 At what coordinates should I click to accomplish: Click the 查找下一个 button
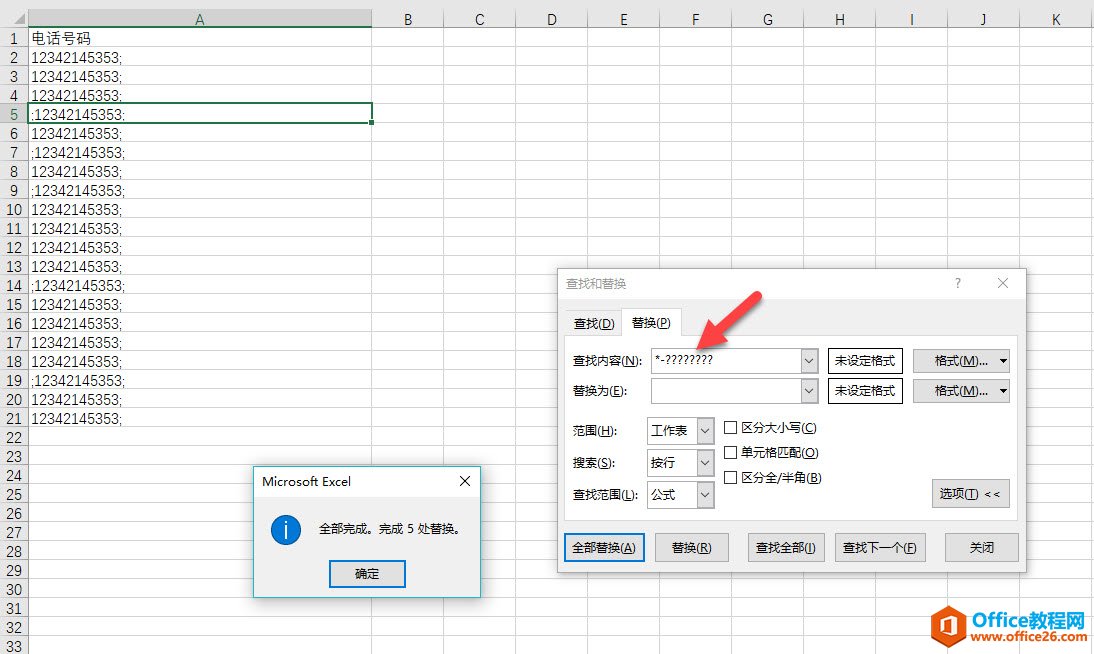[x=880, y=548]
